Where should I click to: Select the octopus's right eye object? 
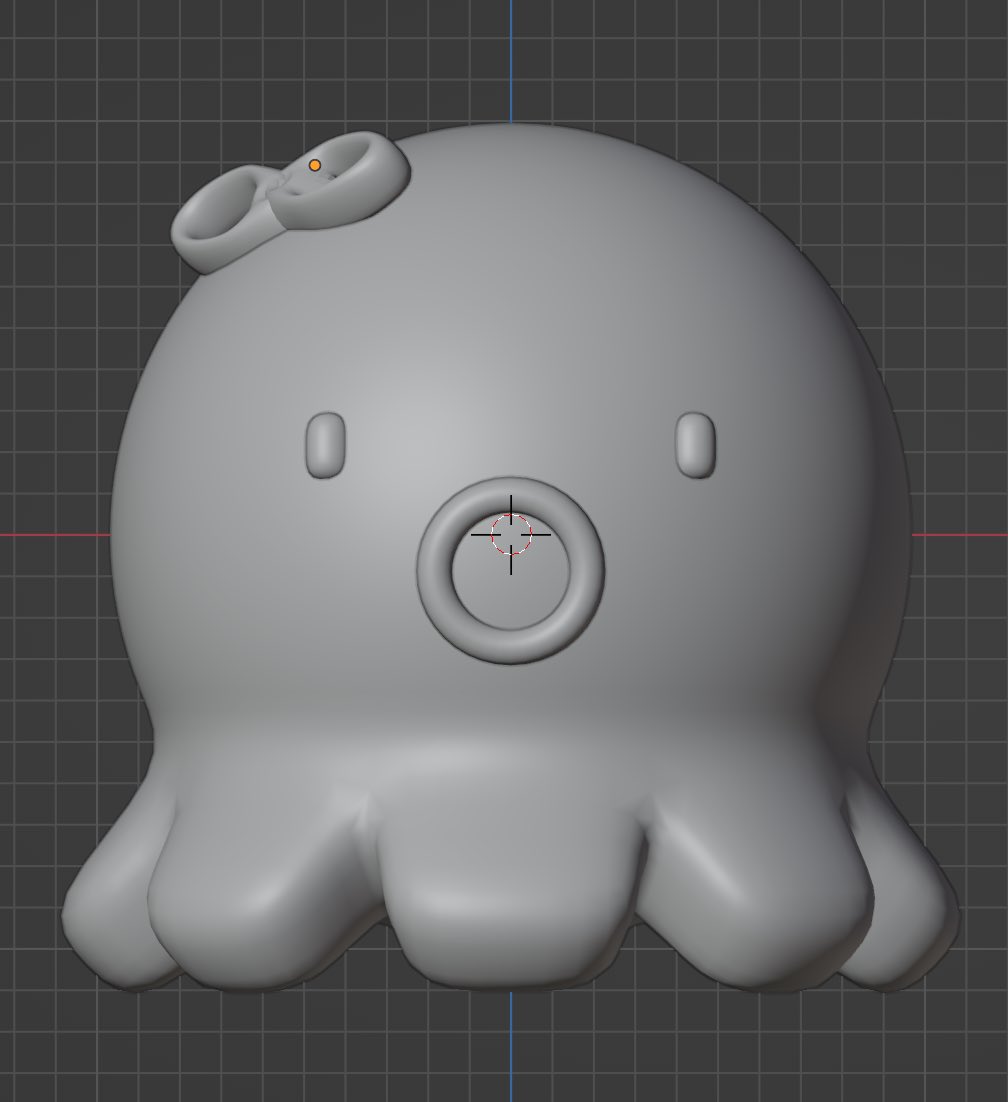[696, 446]
